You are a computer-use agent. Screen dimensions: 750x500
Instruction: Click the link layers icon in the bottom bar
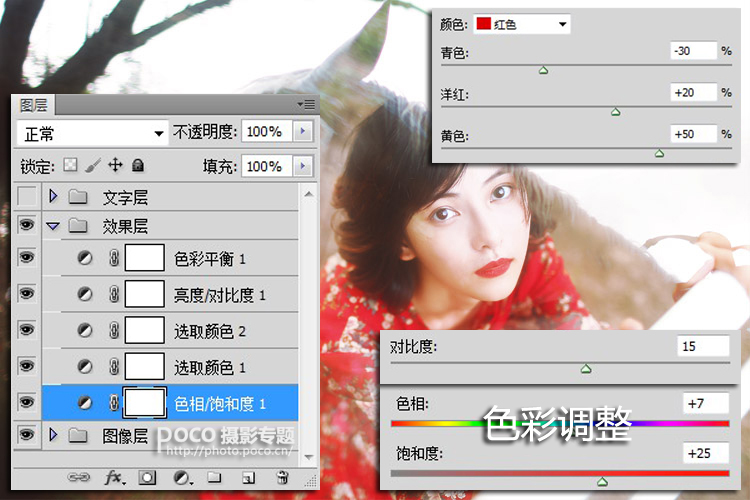[x=78, y=477]
